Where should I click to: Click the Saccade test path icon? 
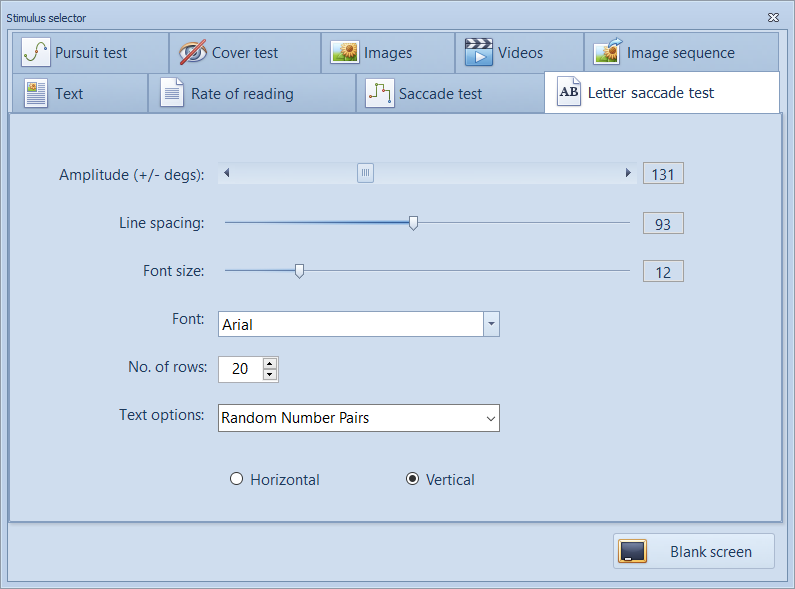(379, 94)
